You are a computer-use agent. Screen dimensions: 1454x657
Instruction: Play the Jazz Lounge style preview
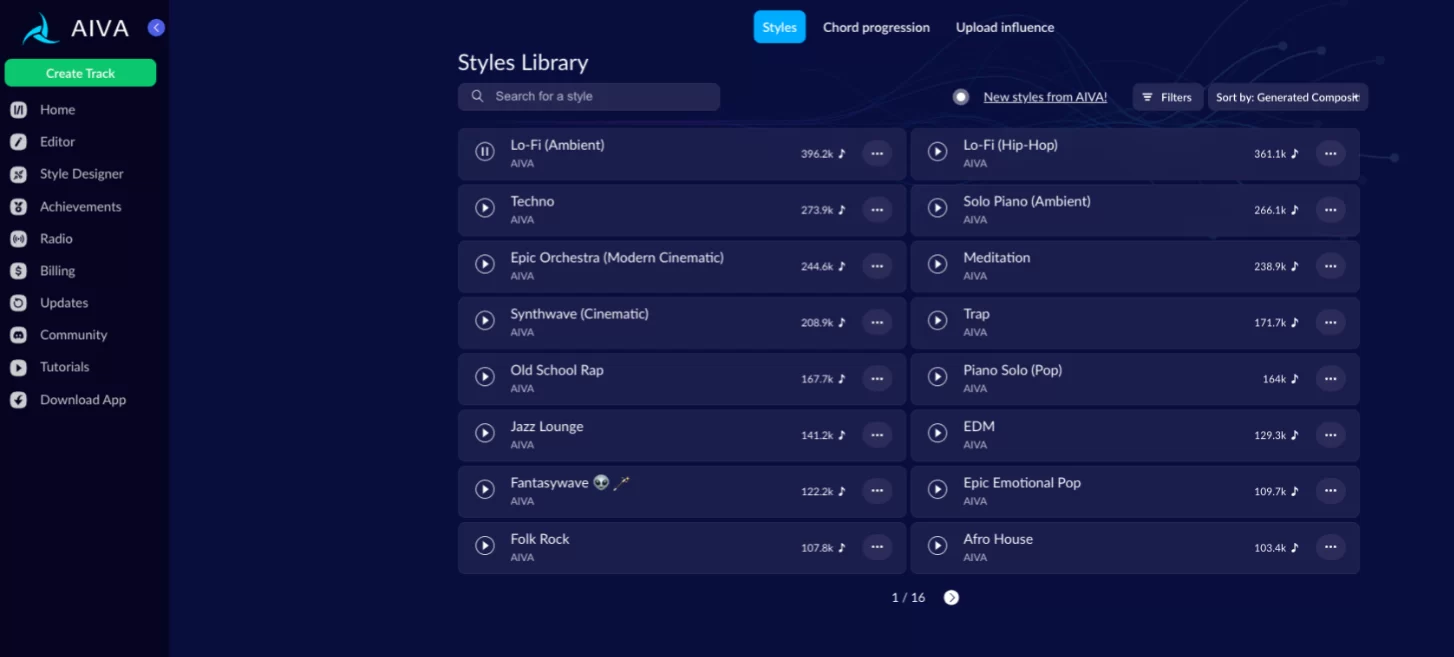pos(485,433)
